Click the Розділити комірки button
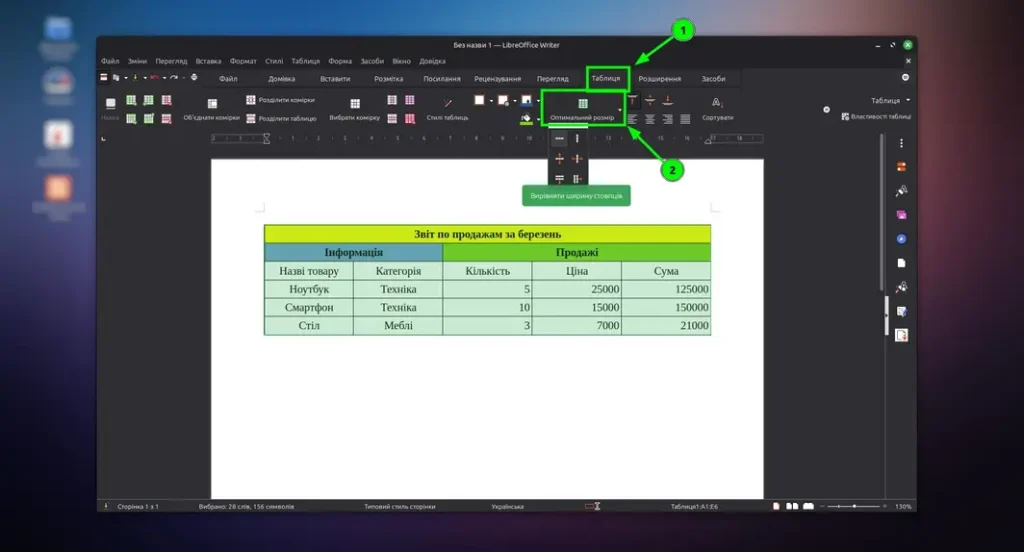This screenshot has height=552, width=1024. pyautogui.click(x=280, y=100)
